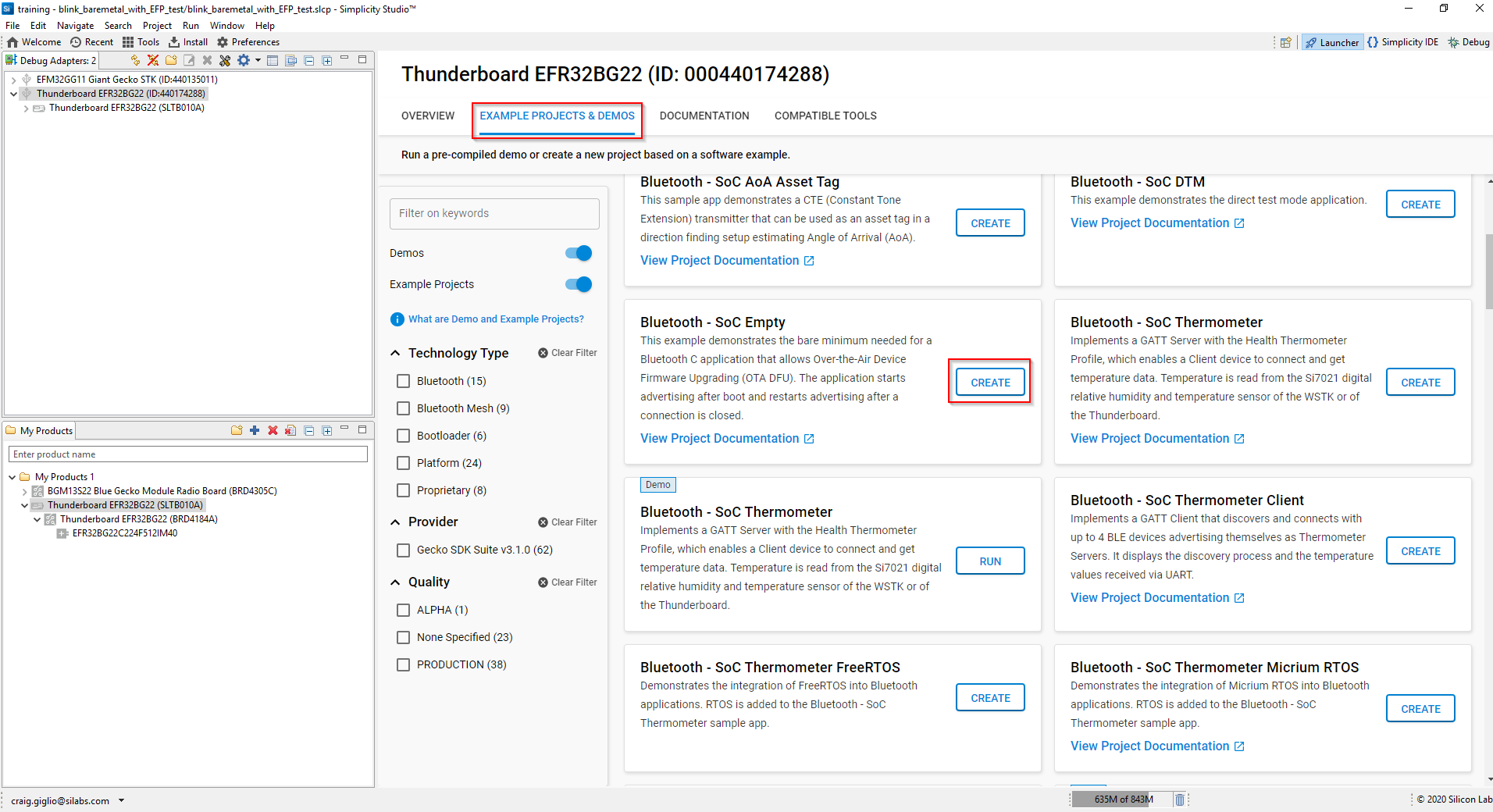Toggle the Example Projects switch
Image resolution: width=1493 pixels, height=812 pixels.
click(579, 284)
